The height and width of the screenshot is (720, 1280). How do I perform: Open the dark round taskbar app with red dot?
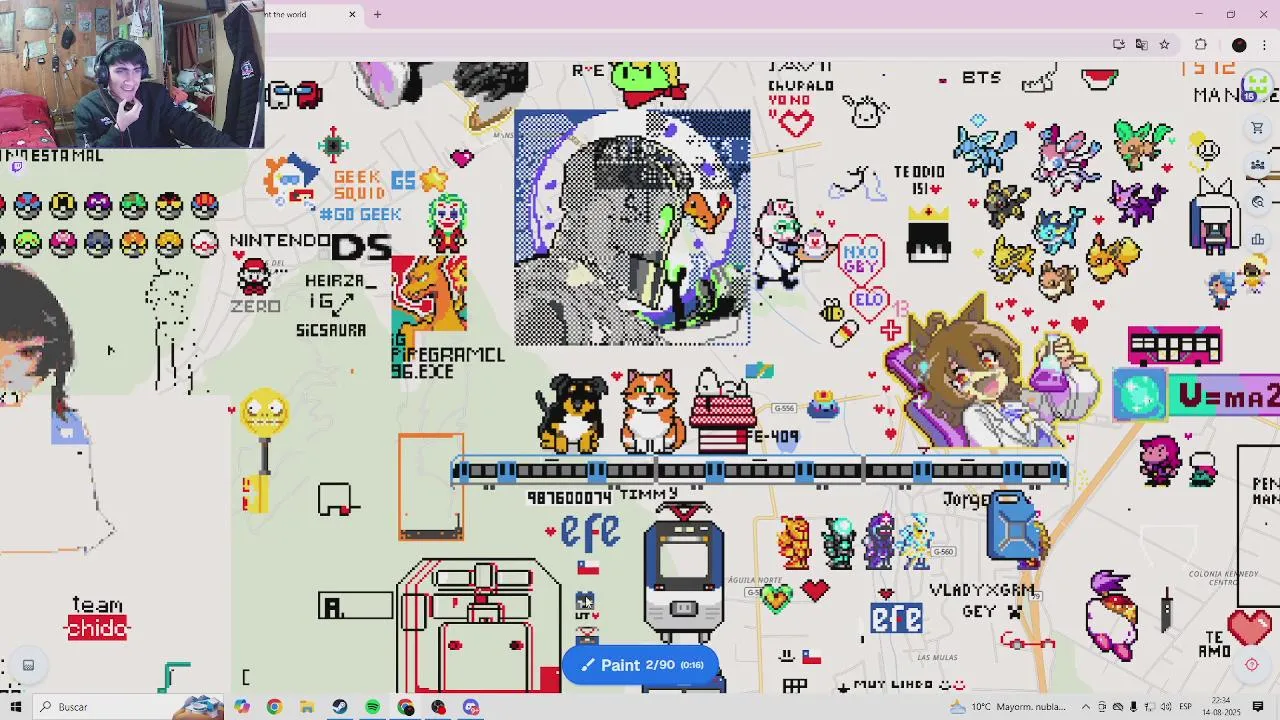438,707
